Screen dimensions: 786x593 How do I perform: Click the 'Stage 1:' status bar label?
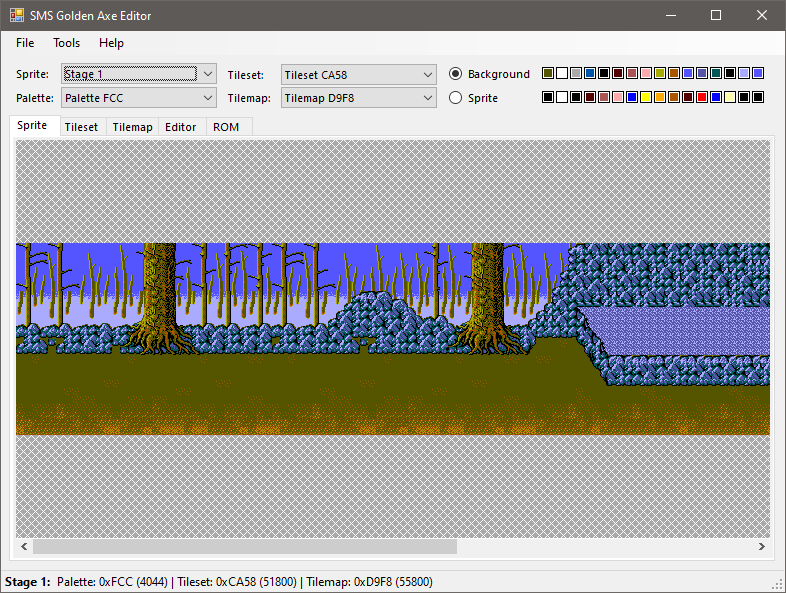coord(28,582)
